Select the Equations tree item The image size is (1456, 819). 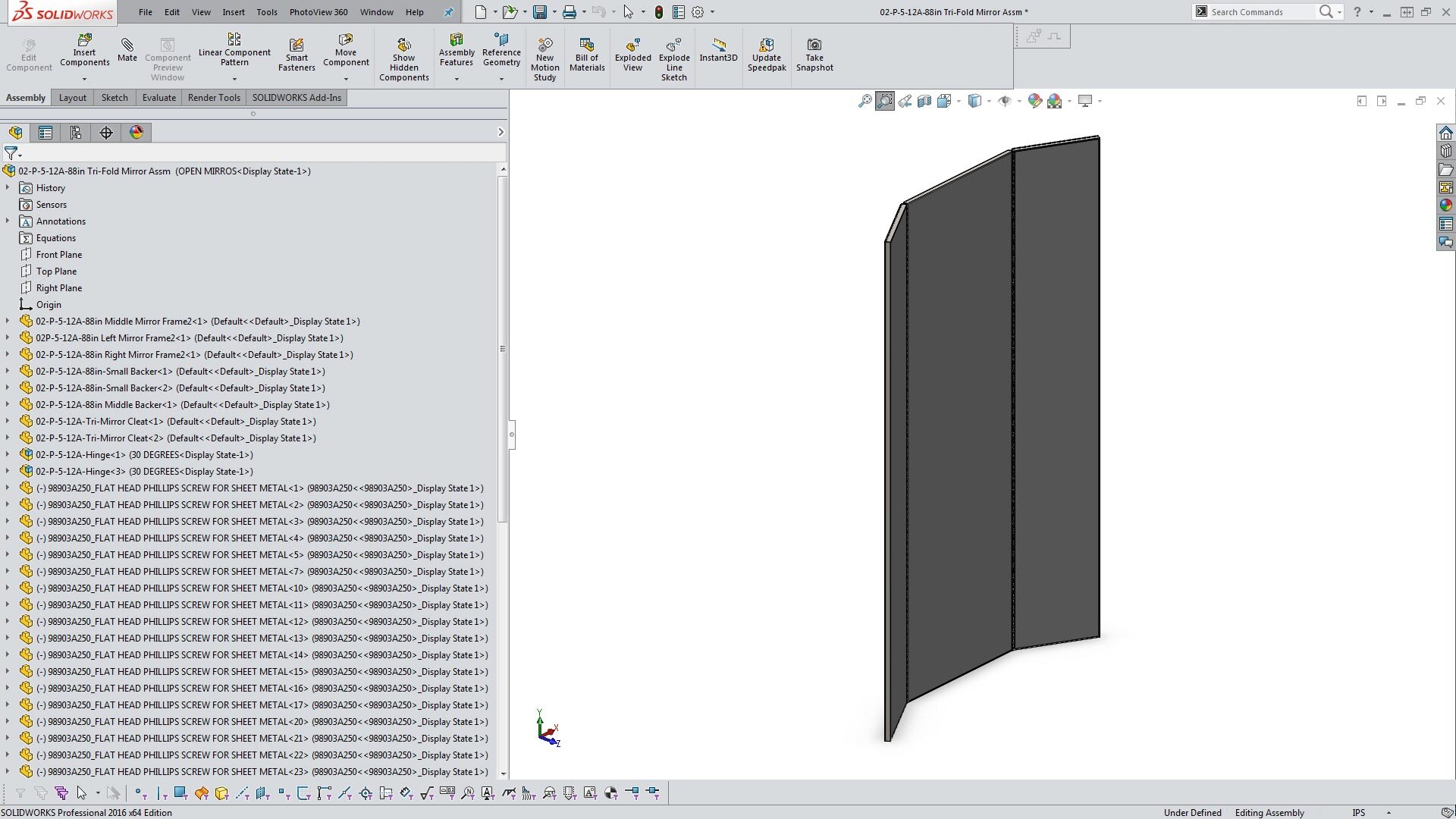click(56, 237)
